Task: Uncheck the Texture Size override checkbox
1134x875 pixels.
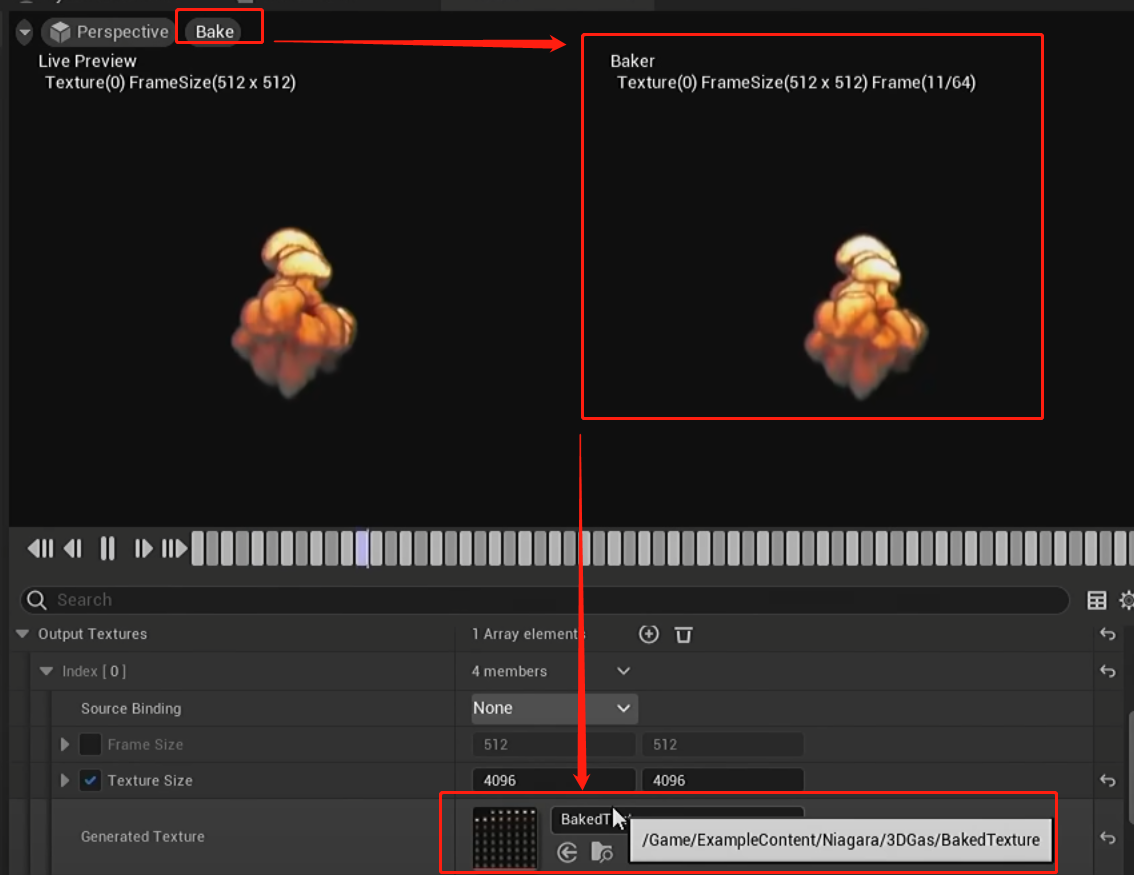Action: point(90,780)
